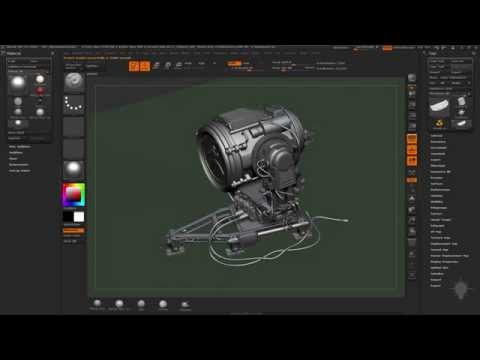
Task: Click the orange SwitchColor button under swatches
Action: pos(74,230)
